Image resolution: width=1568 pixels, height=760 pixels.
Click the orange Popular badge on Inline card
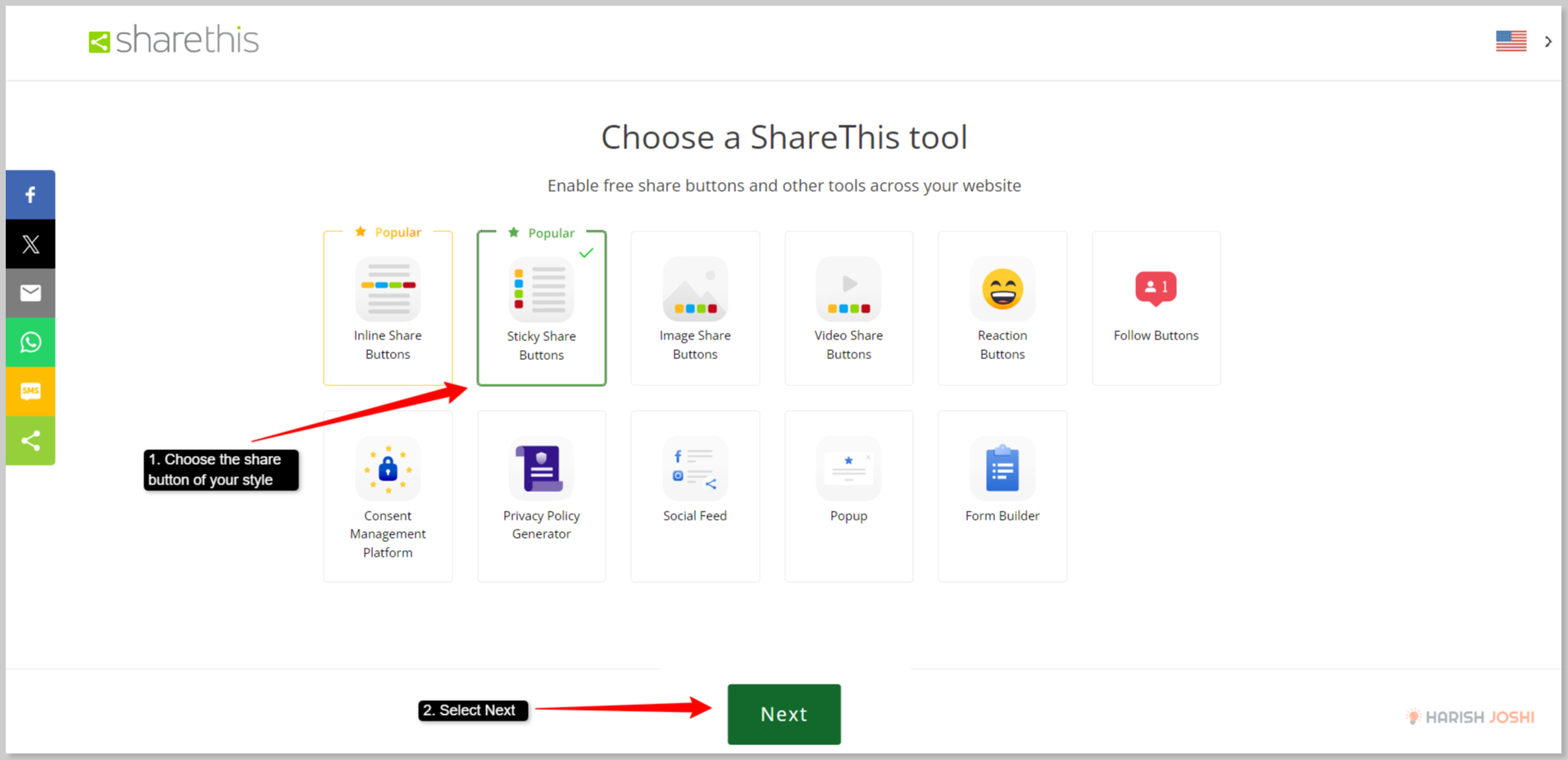point(388,233)
